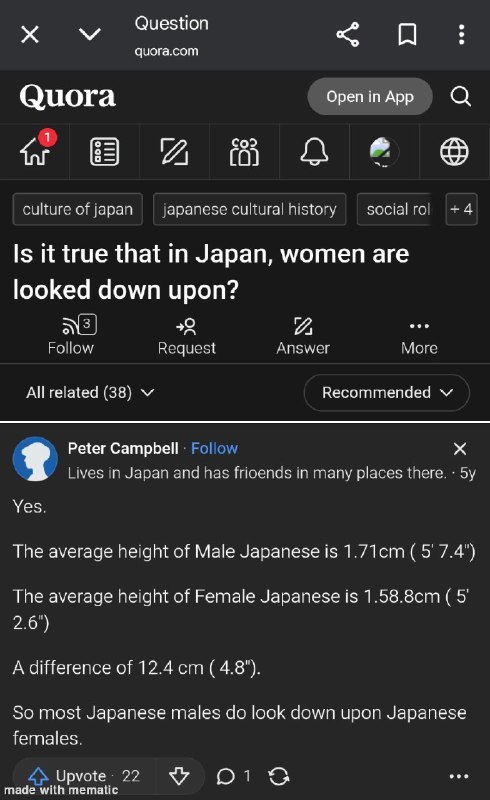Open Peter Campbell's profile avatar

tap(35, 459)
